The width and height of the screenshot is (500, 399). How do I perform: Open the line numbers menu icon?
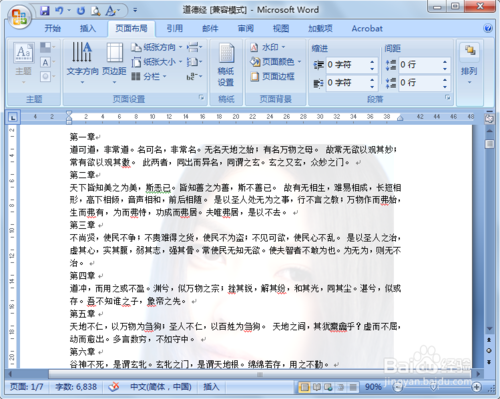[x=194, y=62]
